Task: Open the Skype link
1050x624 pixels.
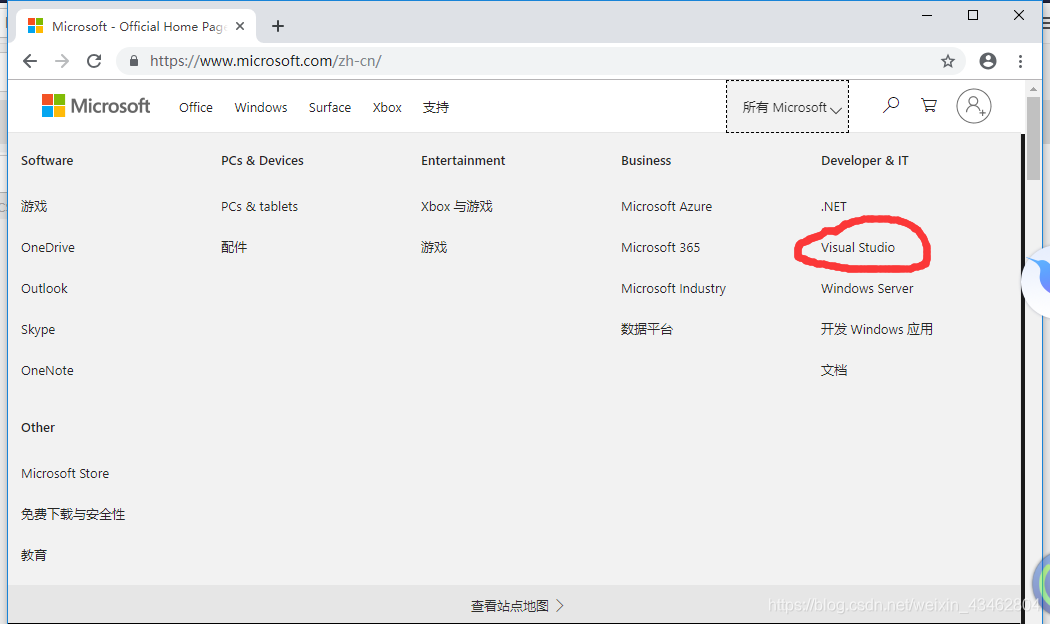Action: (38, 329)
